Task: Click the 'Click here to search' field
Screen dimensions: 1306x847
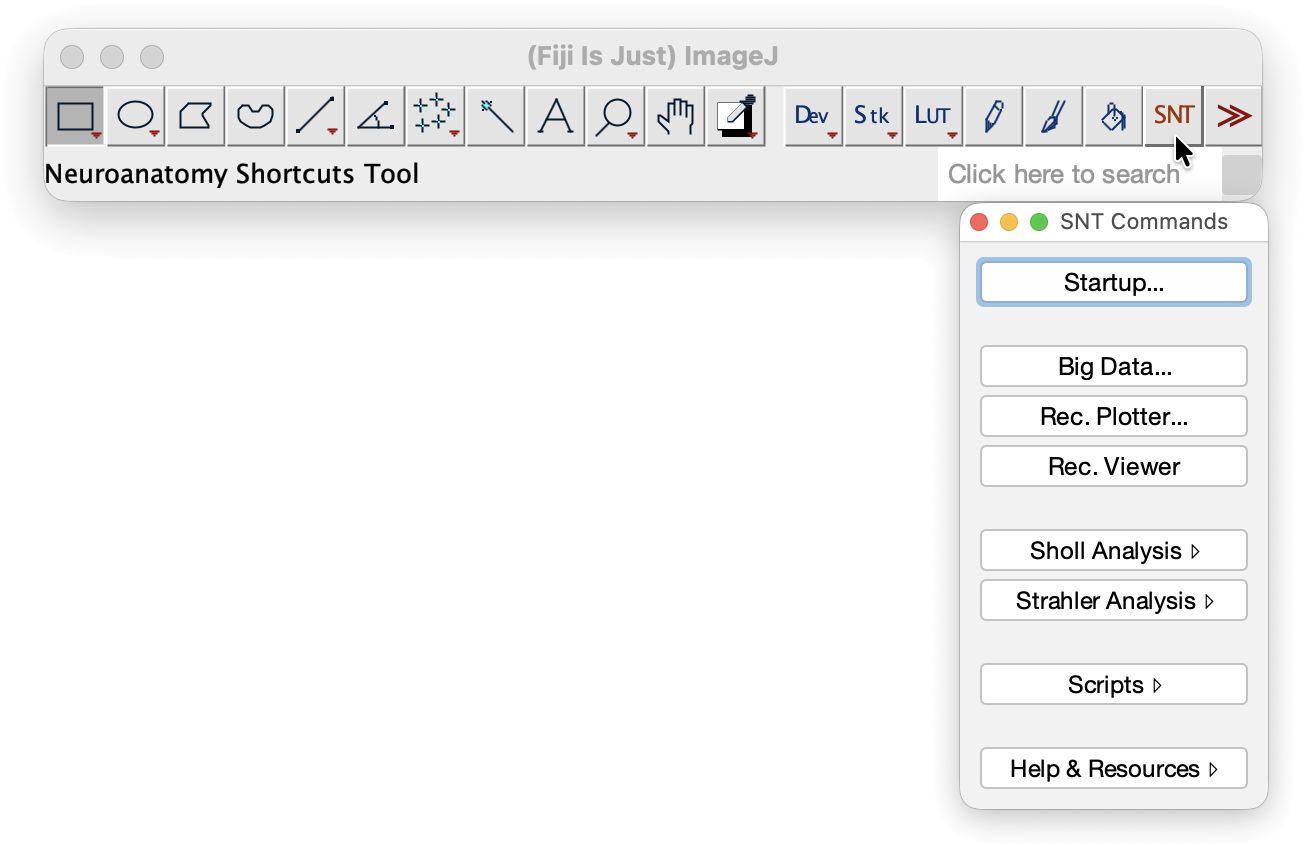Action: (1079, 175)
